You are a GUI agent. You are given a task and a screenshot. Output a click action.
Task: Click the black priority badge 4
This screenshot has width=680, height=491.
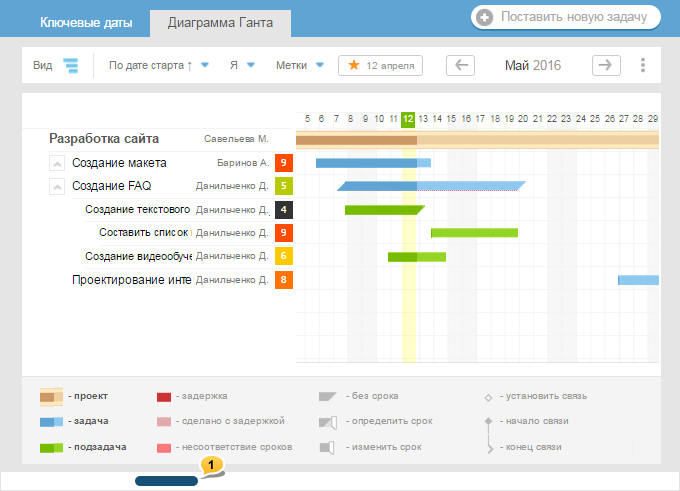[284, 210]
